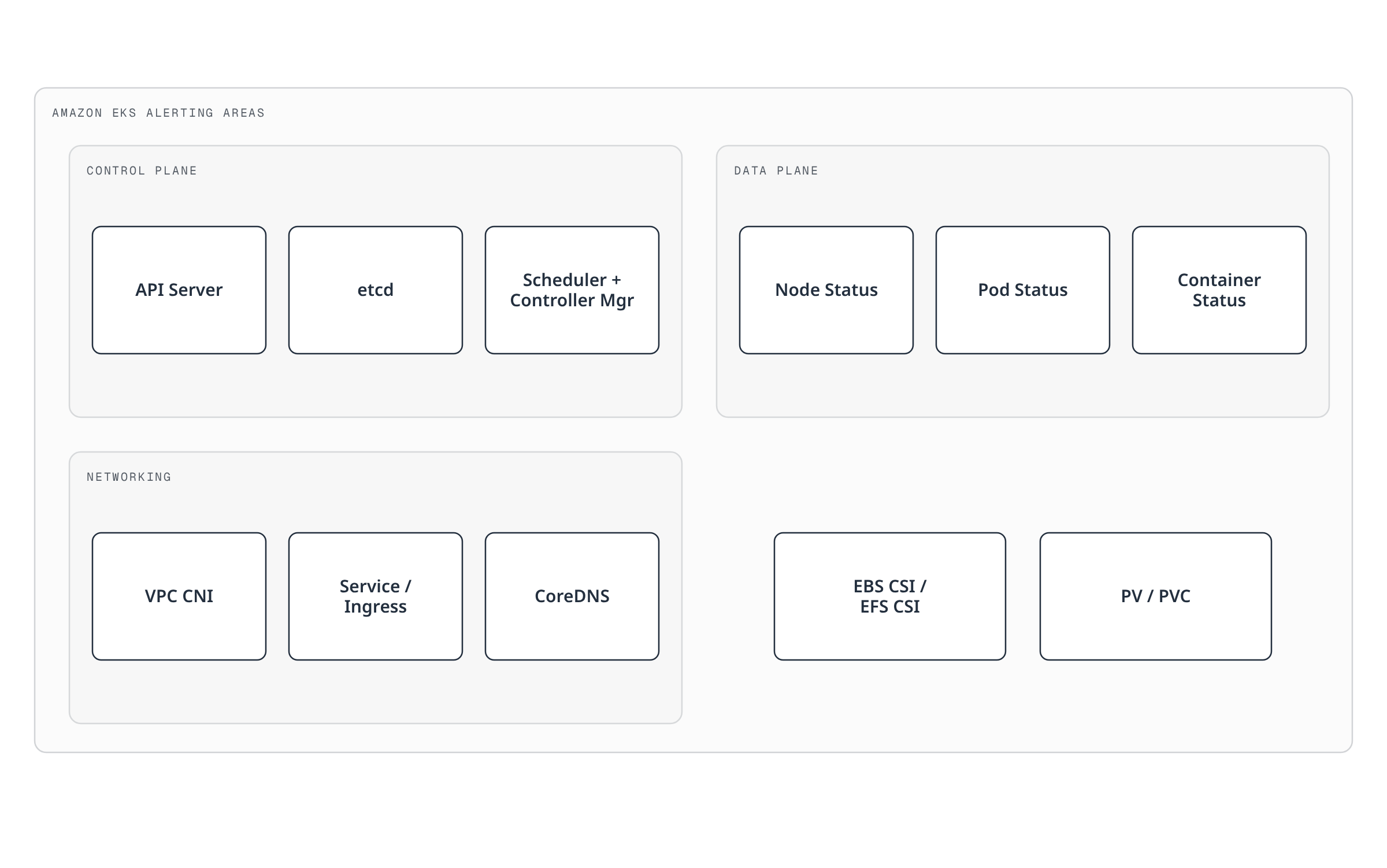1387x868 pixels.
Task: Select the PV / PVC box
Action: (x=1156, y=596)
